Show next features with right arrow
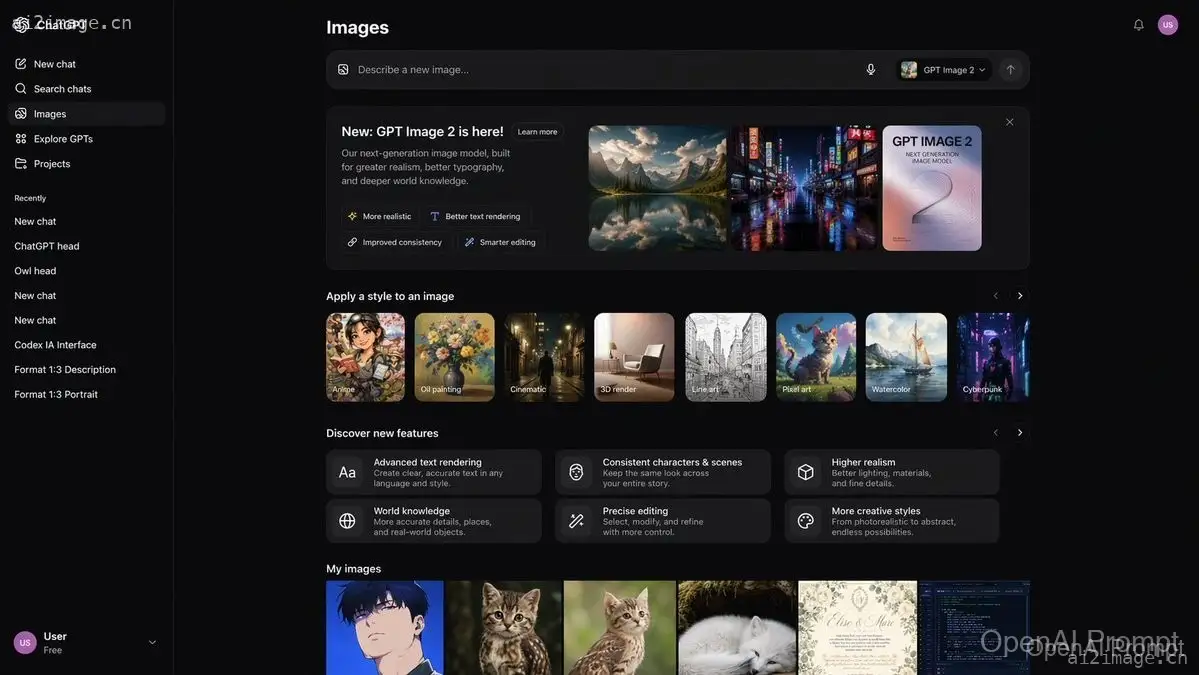Viewport: 1199px width, 675px height. click(1019, 433)
